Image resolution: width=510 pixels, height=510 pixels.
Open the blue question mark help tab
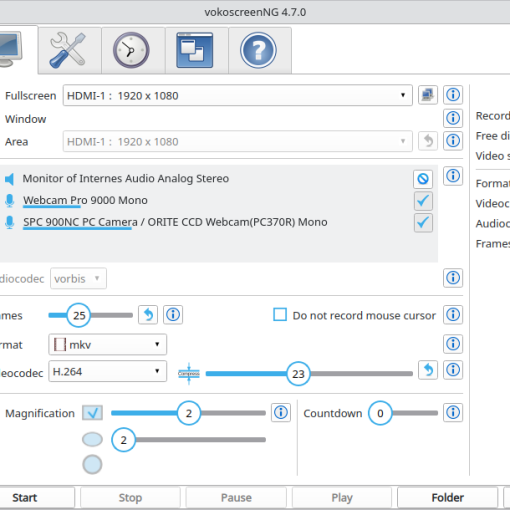(259, 50)
